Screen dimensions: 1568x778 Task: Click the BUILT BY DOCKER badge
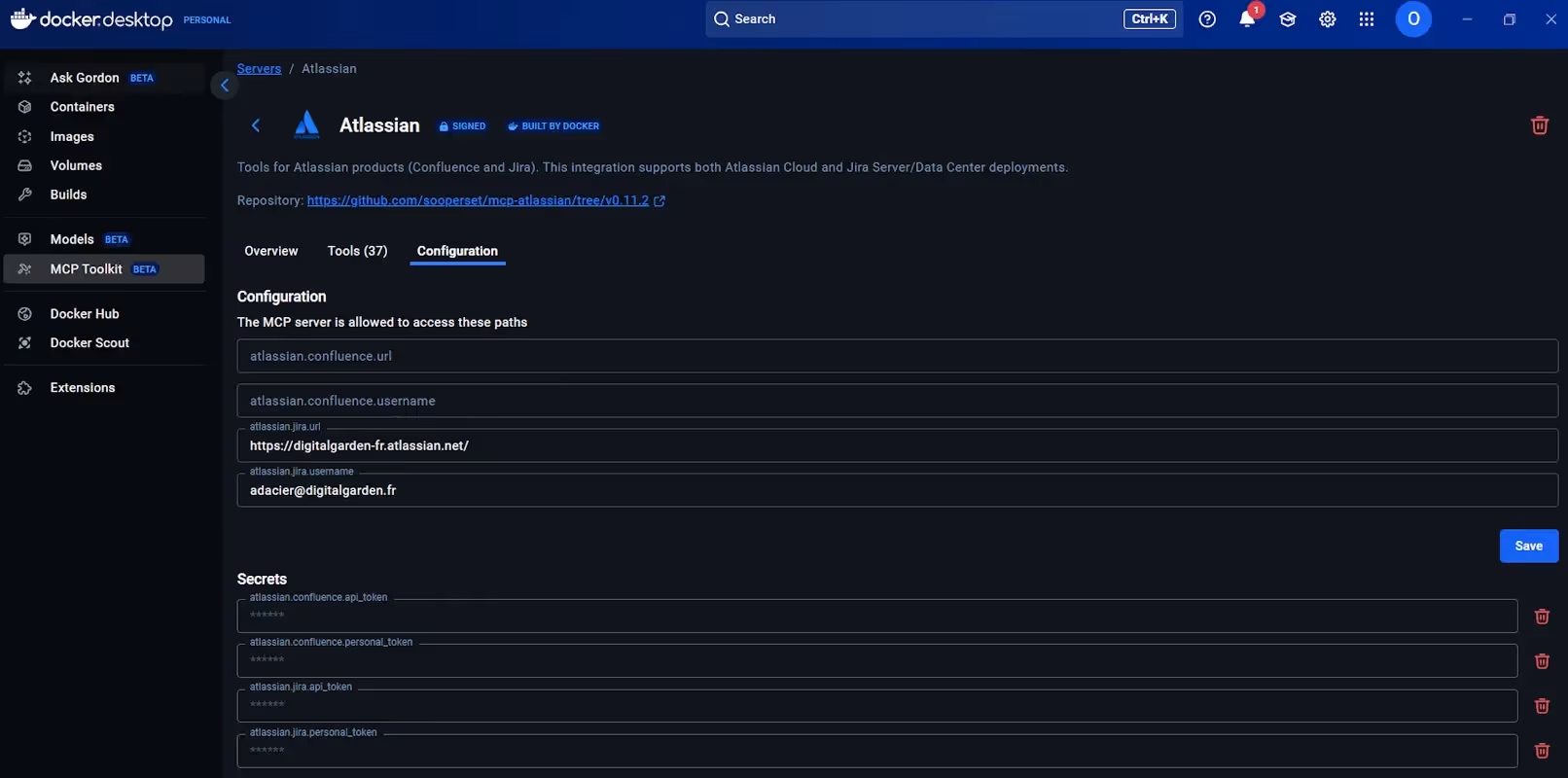tap(553, 126)
